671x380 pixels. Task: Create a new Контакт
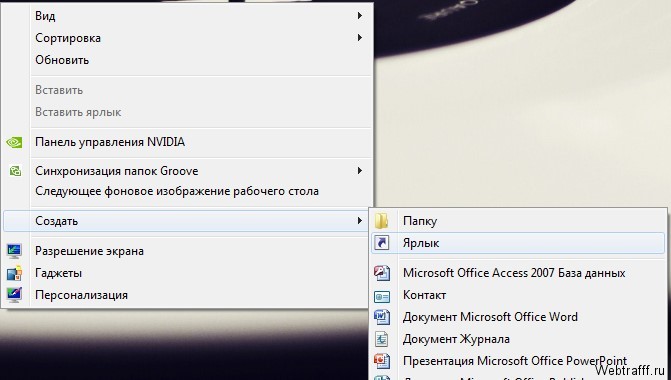click(518, 295)
